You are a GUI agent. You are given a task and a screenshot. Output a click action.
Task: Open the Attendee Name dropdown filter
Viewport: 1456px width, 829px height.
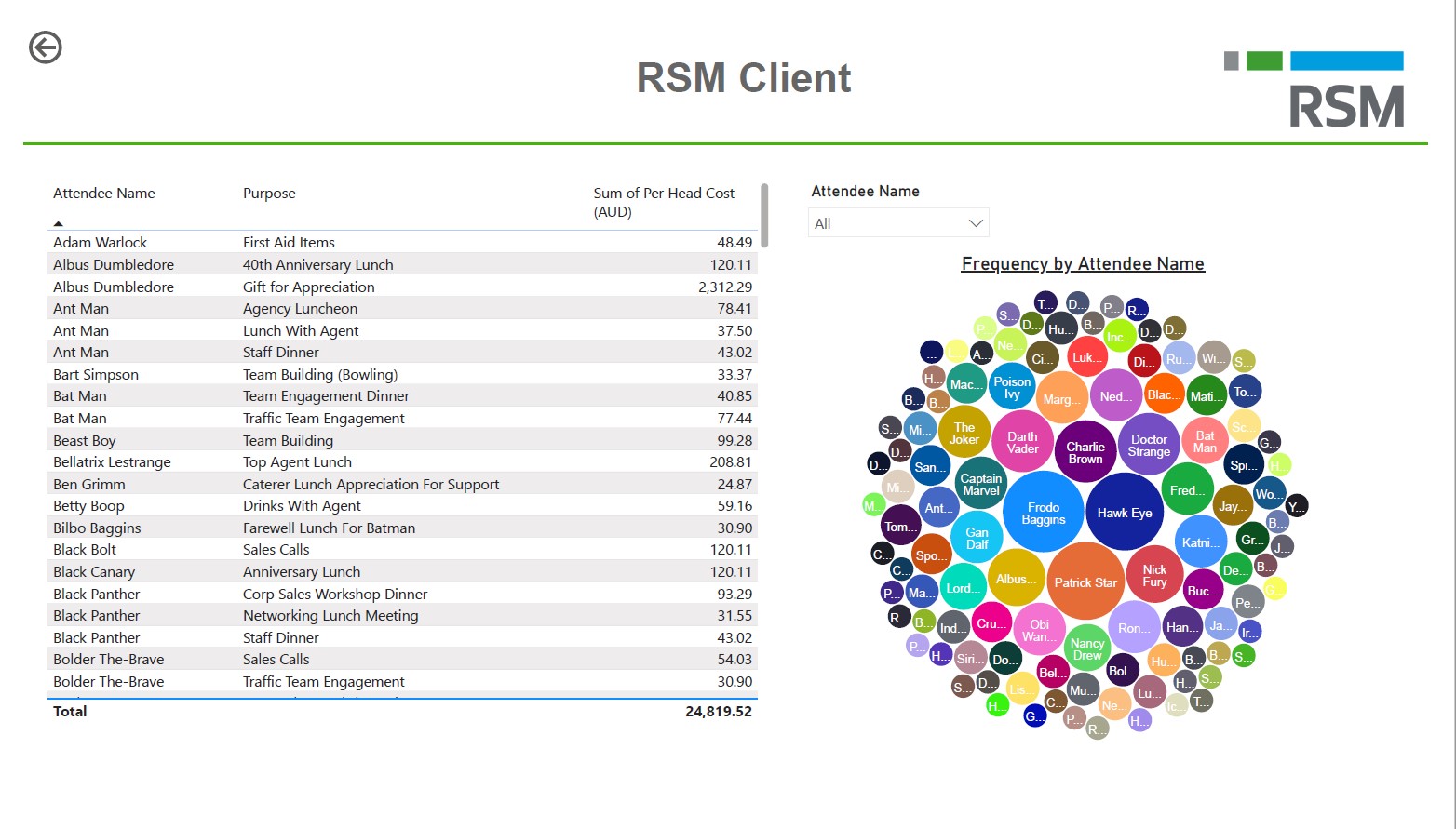(897, 223)
